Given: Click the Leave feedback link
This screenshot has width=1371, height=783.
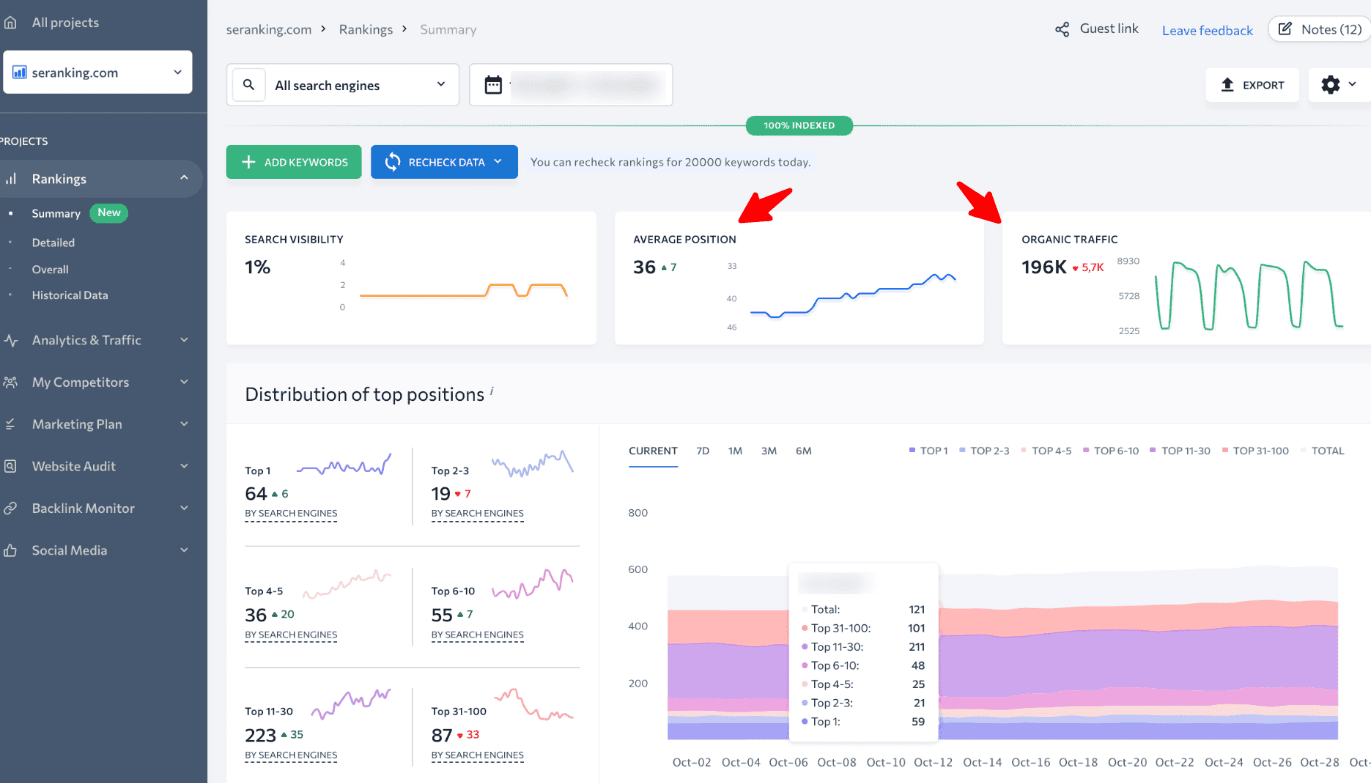Looking at the screenshot, I should coord(1207,30).
